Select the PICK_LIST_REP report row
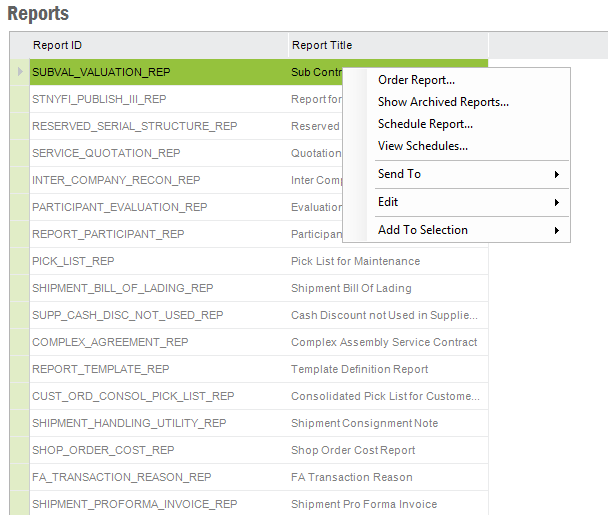Screen dimensions: 608x515 73,261
